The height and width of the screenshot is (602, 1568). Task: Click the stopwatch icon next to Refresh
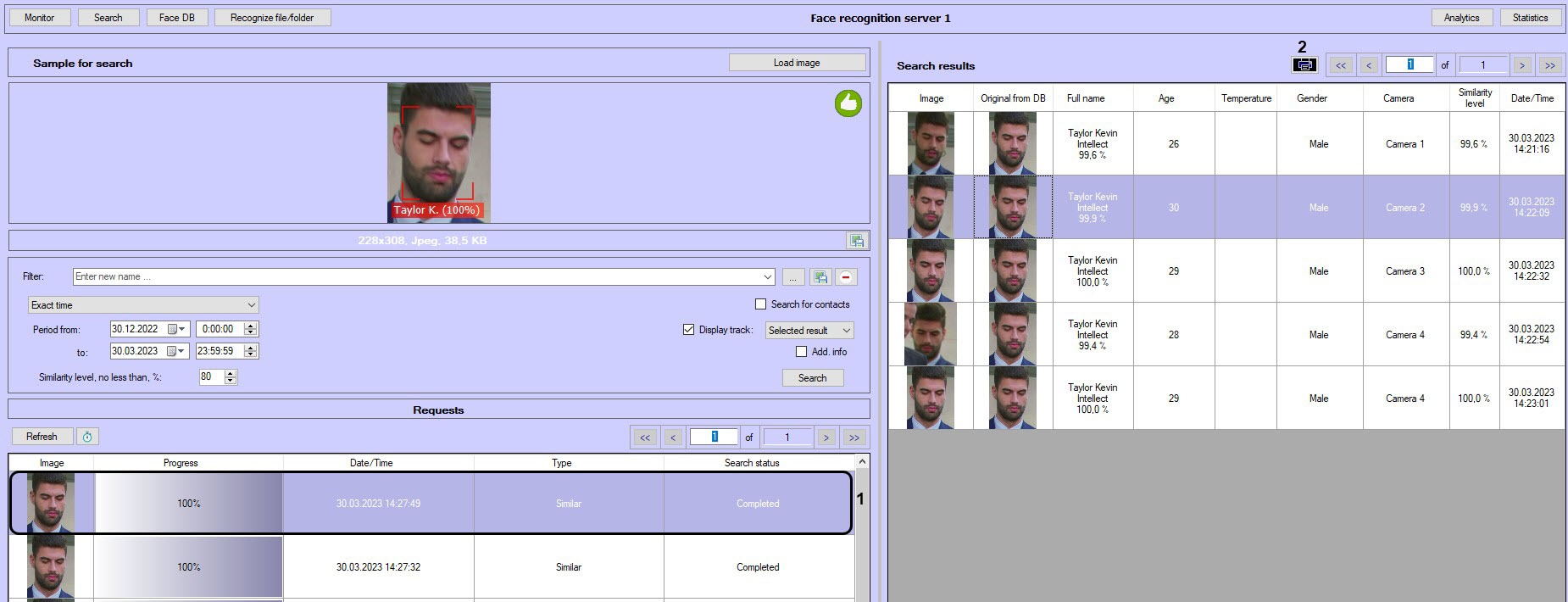click(87, 437)
